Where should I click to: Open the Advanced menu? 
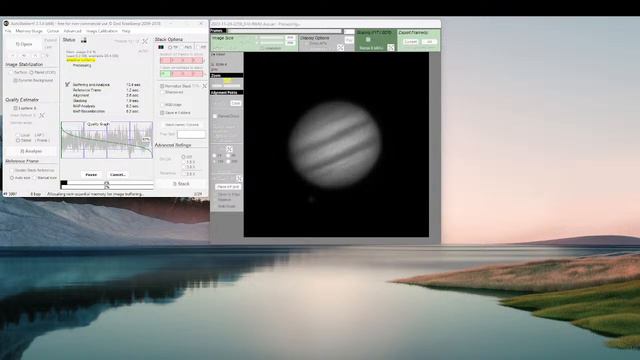[73, 31]
